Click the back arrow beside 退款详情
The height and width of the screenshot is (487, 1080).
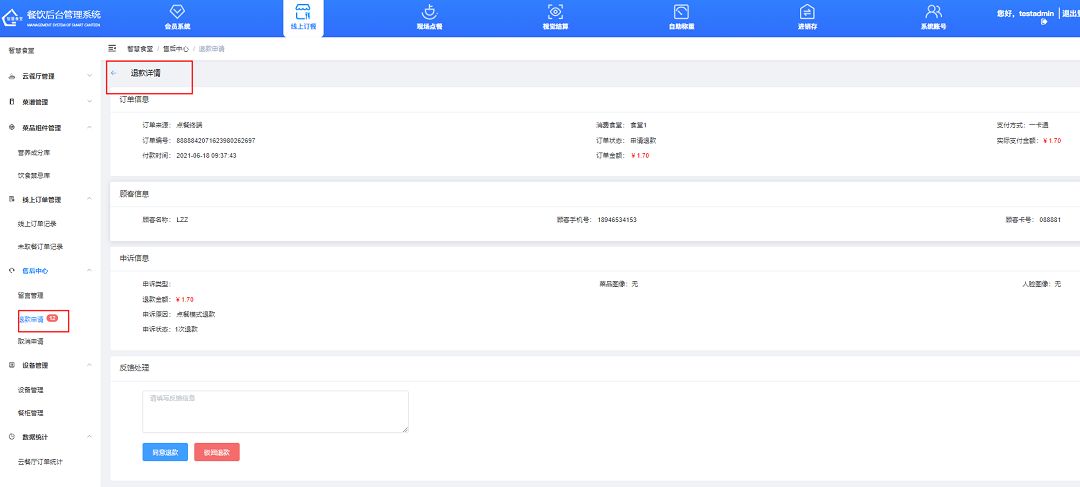pos(113,73)
